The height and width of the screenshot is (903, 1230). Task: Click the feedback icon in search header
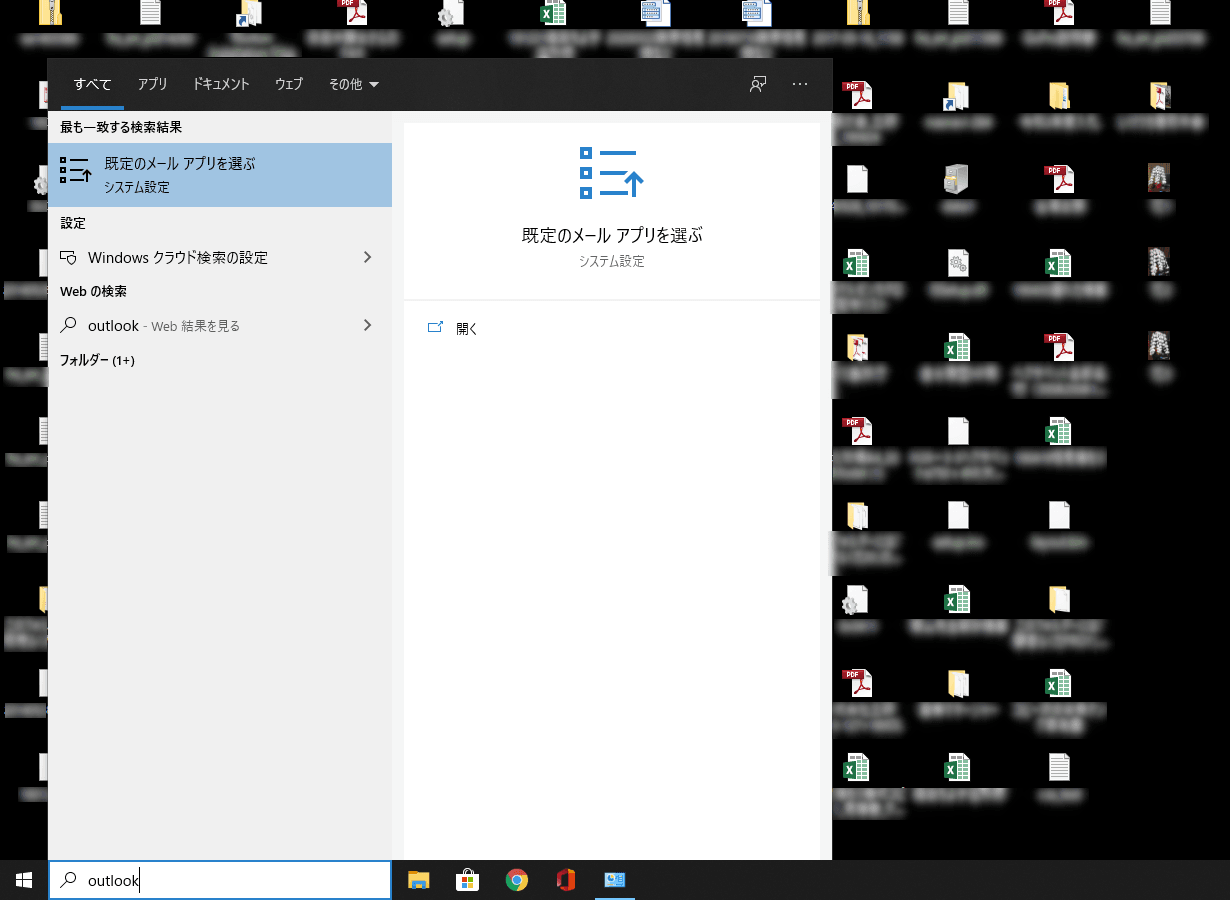[758, 85]
